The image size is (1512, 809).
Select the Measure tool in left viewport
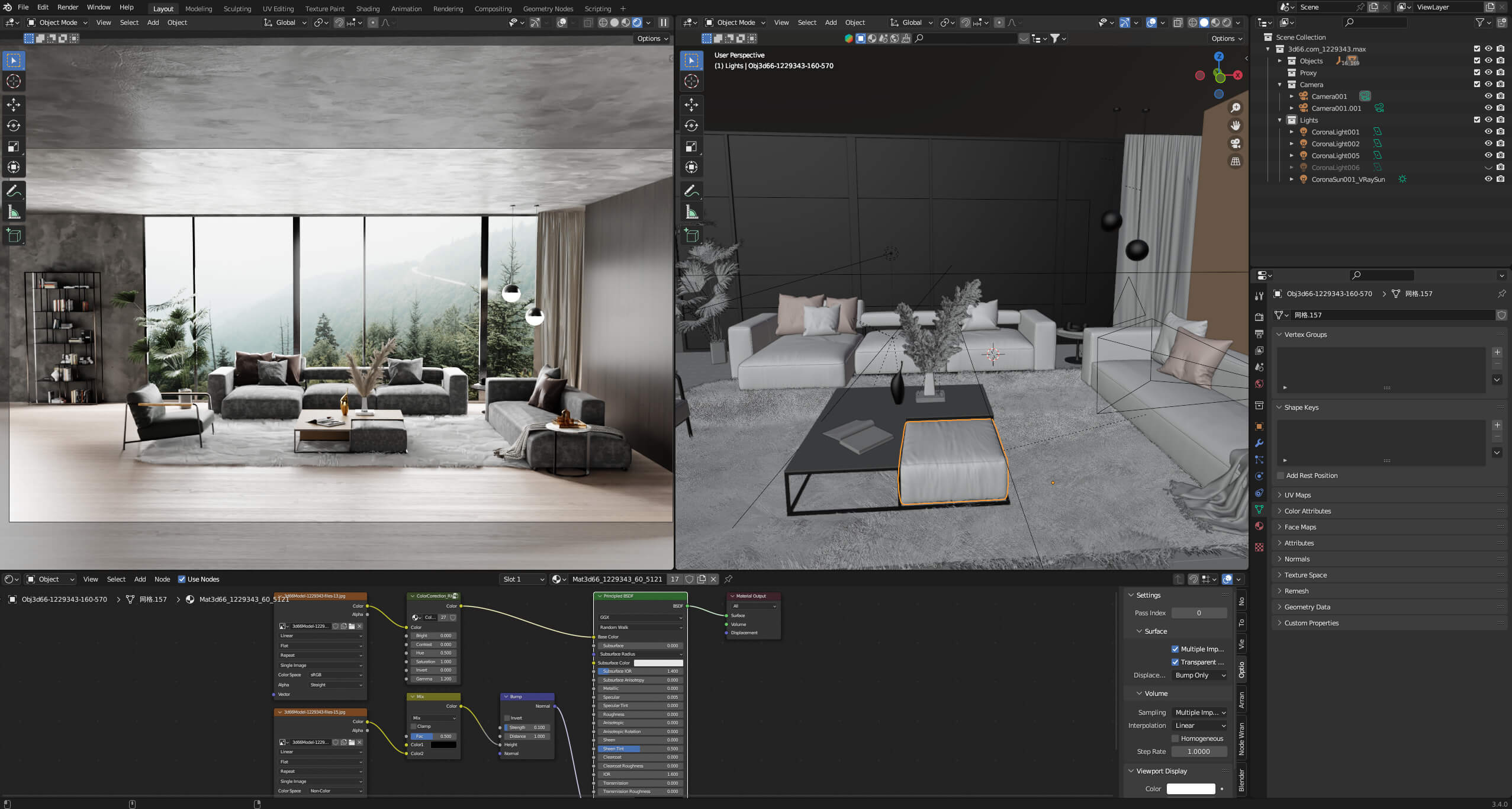click(x=14, y=212)
